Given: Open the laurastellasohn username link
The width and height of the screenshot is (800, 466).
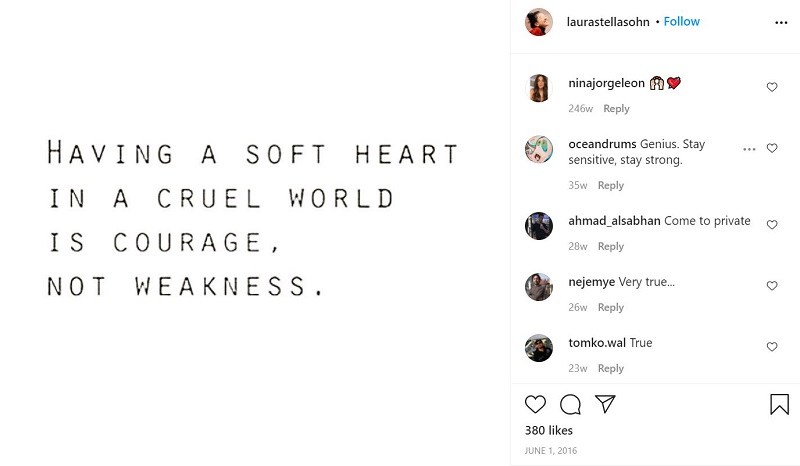Looking at the screenshot, I should (x=607, y=22).
